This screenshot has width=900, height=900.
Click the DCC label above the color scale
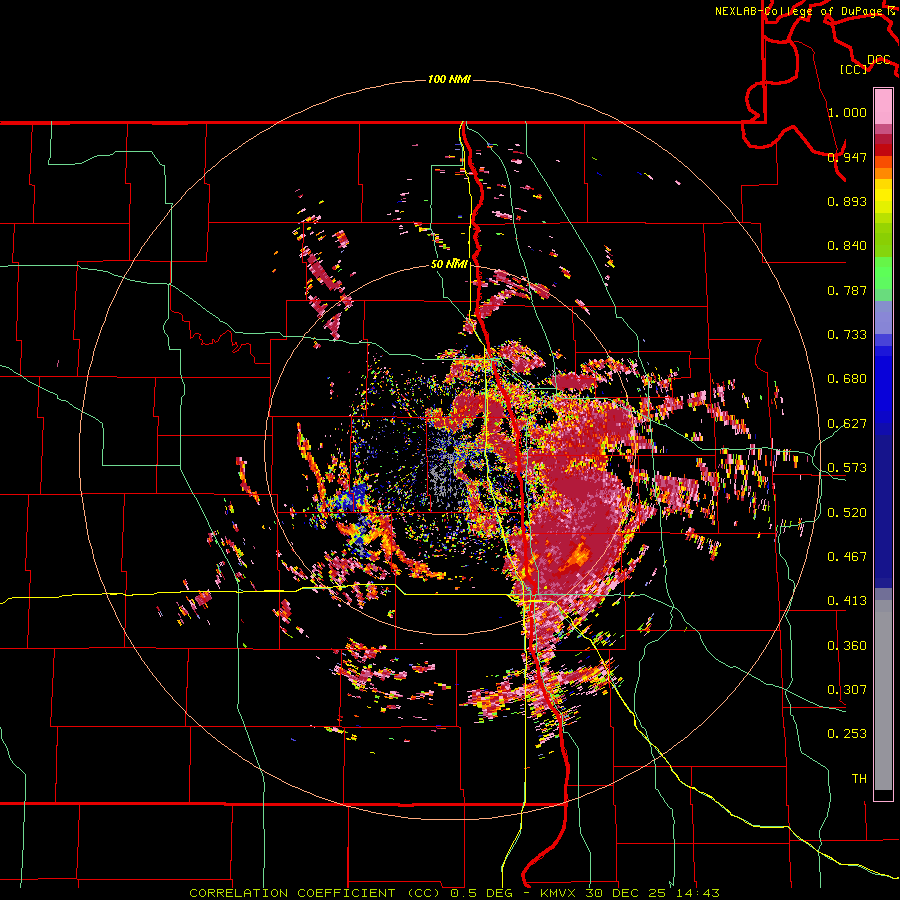click(x=879, y=60)
